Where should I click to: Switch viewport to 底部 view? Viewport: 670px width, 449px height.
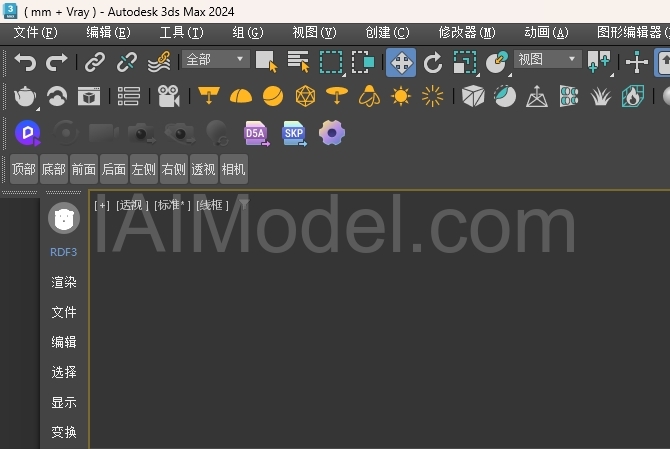pos(54,169)
